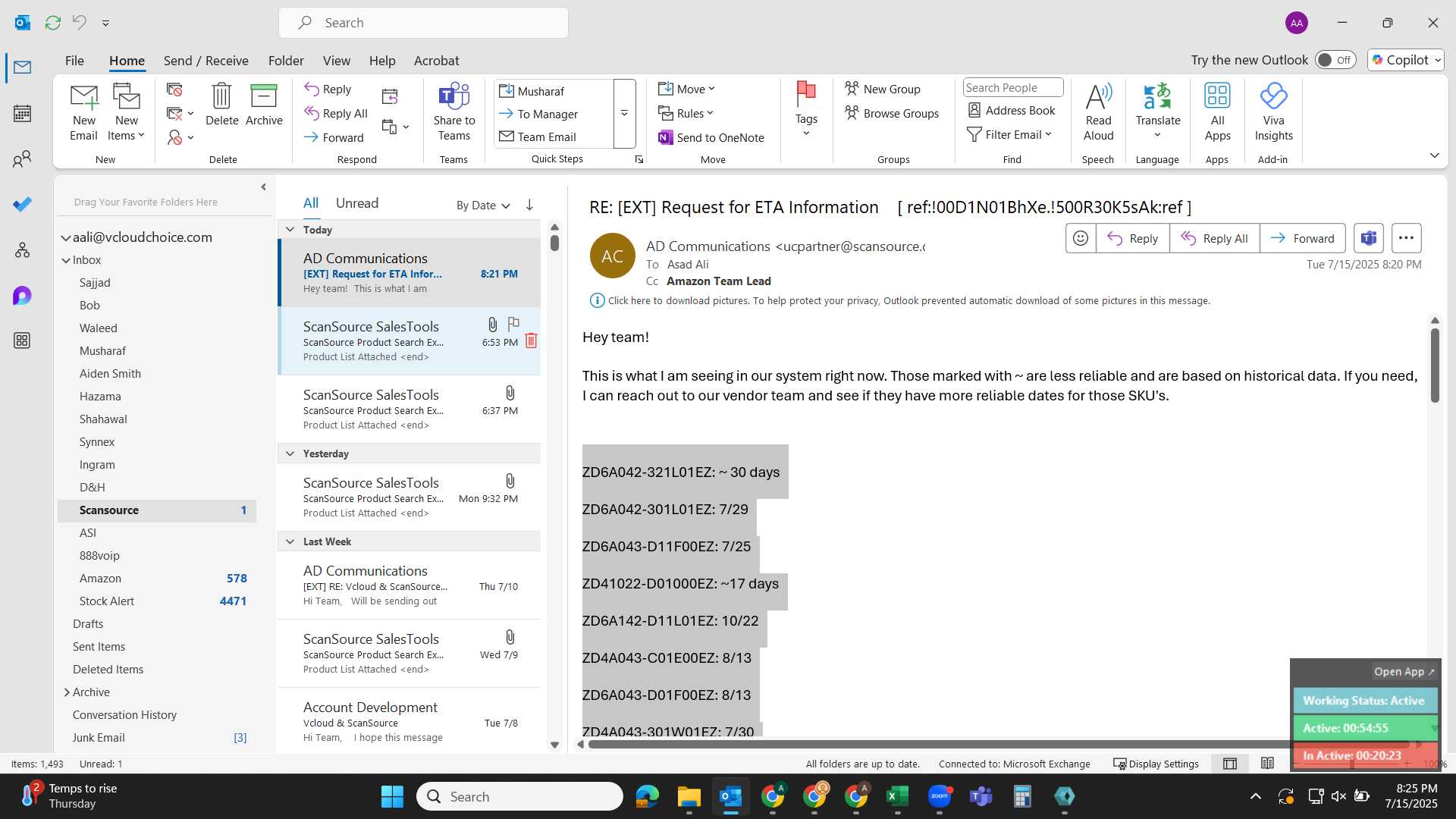Open the Junk Email folder
The height and width of the screenshot is (819, 1456).
pos(157,737)
